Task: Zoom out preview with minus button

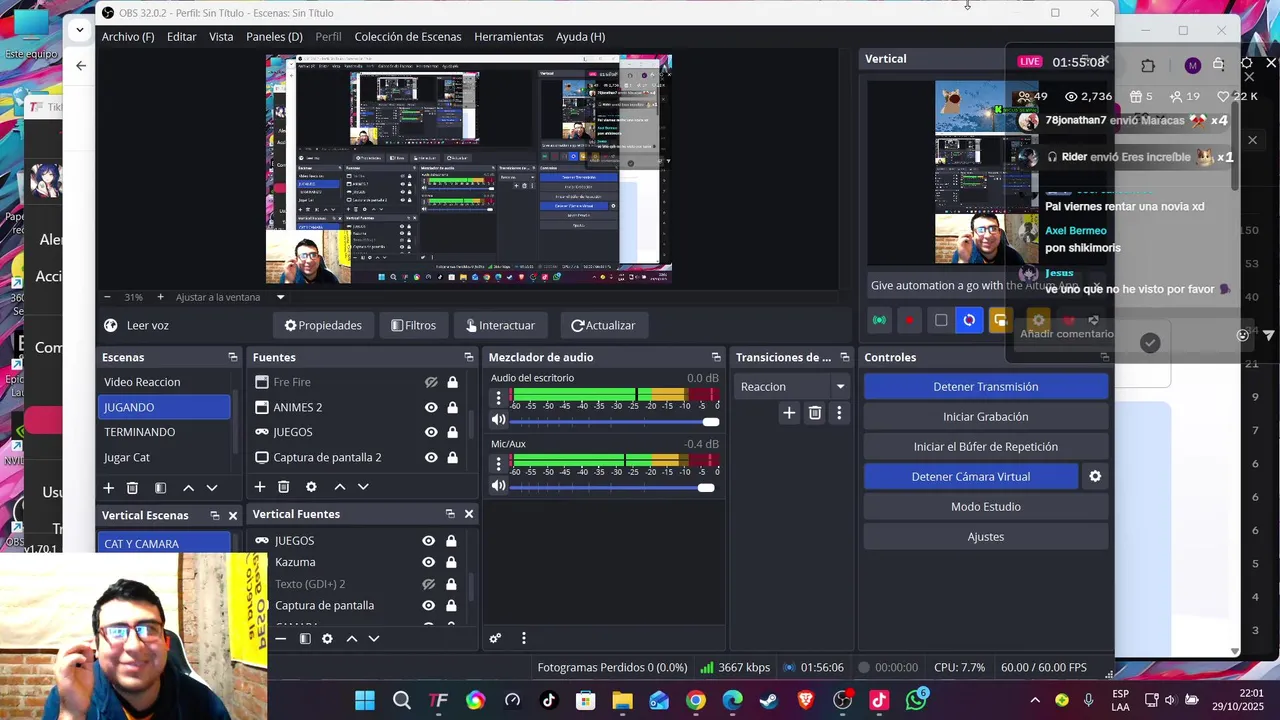Action: point(108,297)
